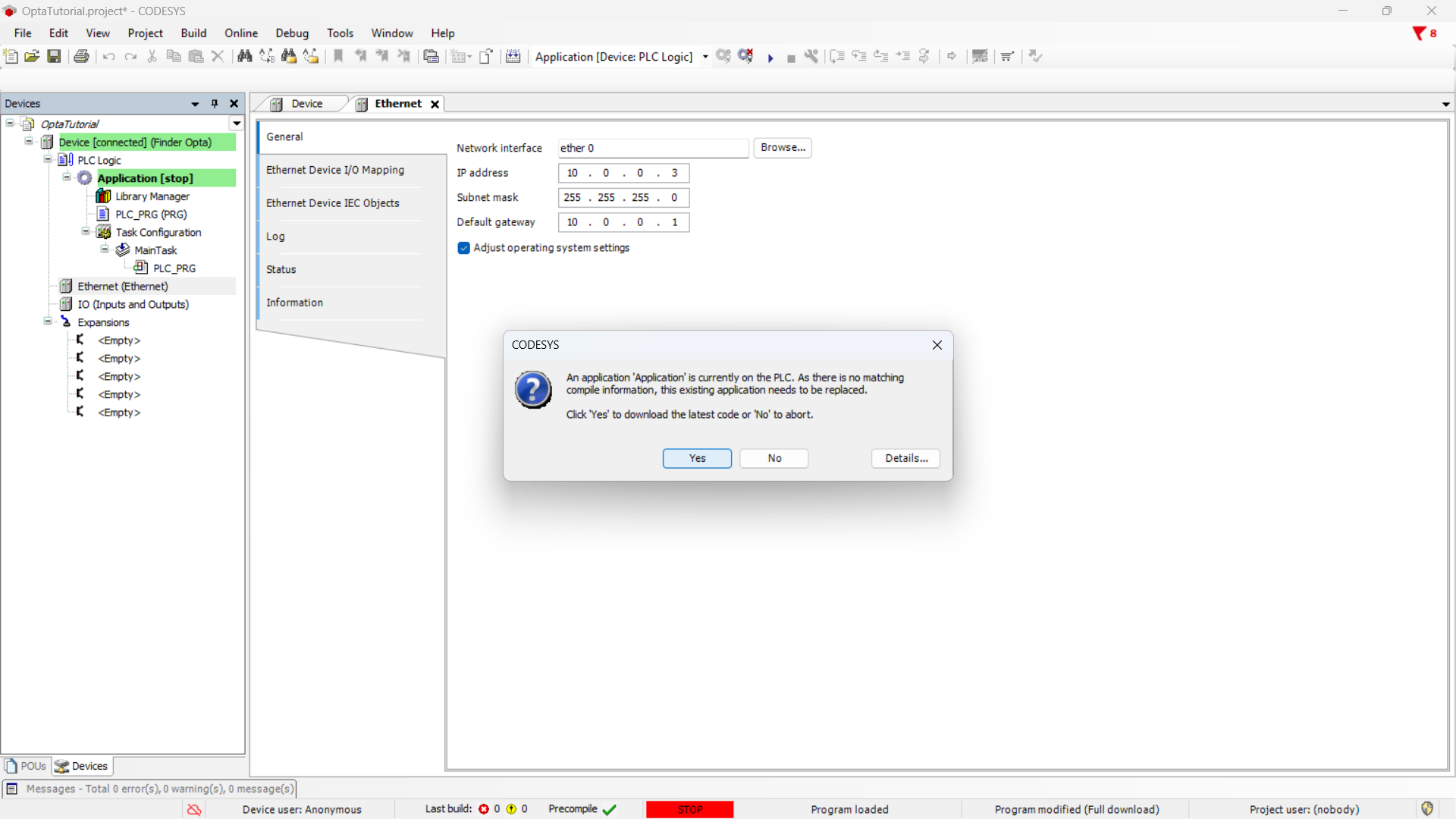1456x819 pixels.
Task: Select Library Manager in device tree
Action: tap(152, 196)
